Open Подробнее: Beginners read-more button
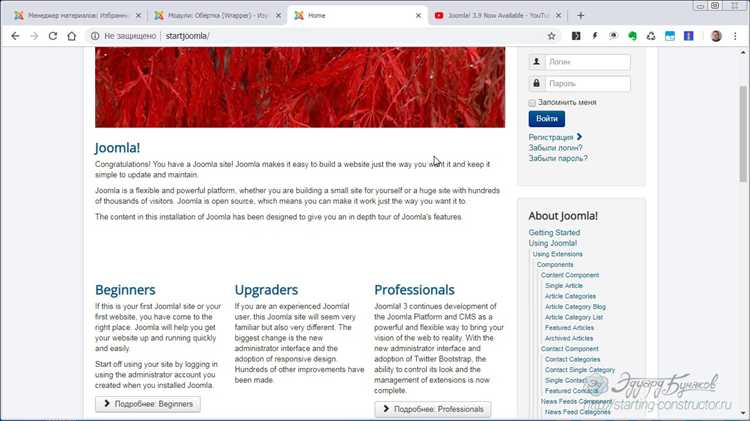The width and height of the screenshot is (750, 421). click(x=148, y=404)
